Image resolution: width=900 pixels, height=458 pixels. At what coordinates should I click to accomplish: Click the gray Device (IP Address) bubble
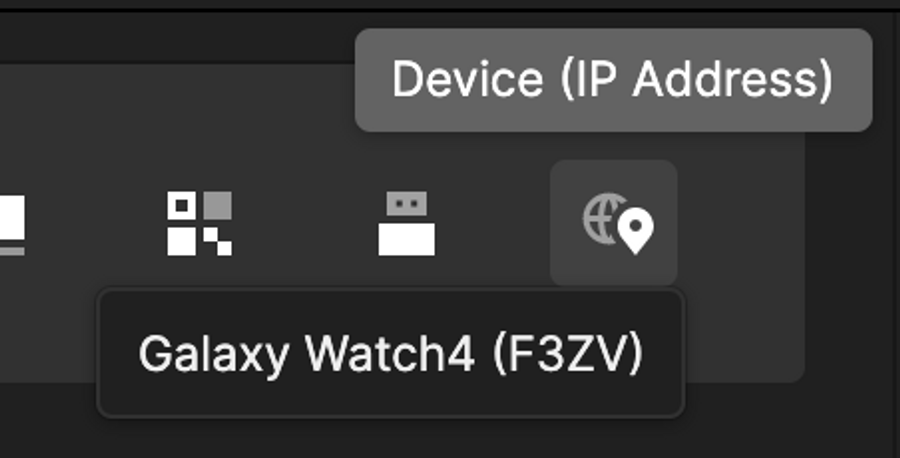pos(614,80)
